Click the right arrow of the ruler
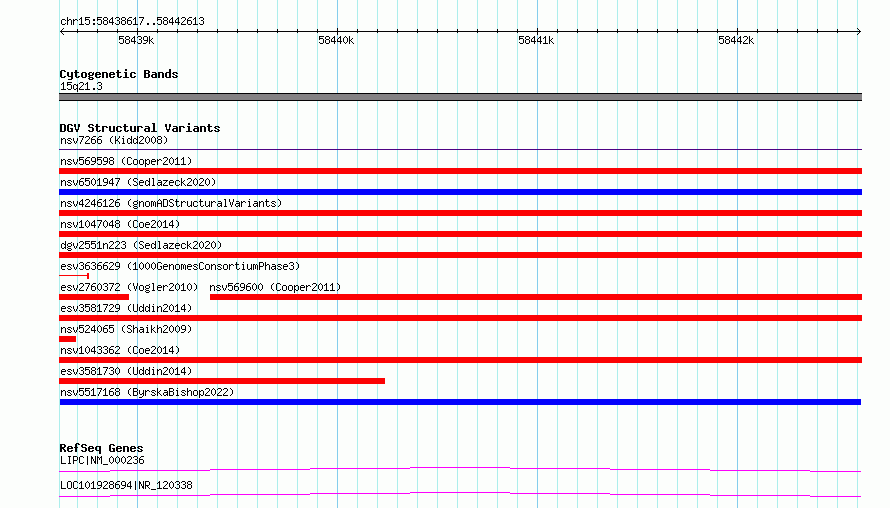890x508 pixels. 859,31
